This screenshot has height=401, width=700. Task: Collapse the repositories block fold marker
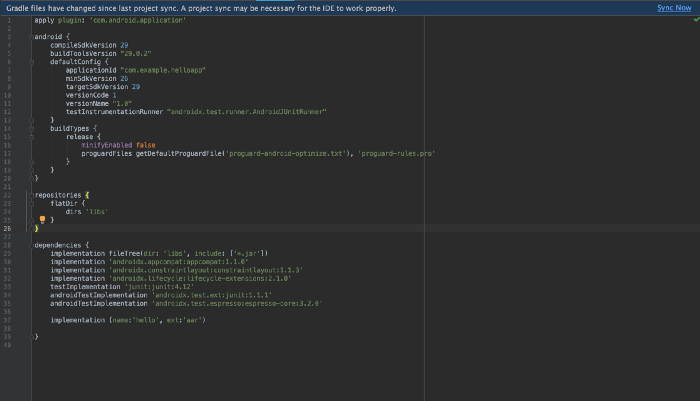point(31,195)
